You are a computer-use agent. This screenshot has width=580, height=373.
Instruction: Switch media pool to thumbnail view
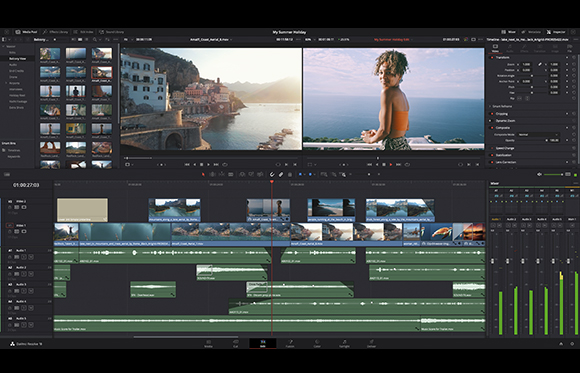[x=80, y=40]
